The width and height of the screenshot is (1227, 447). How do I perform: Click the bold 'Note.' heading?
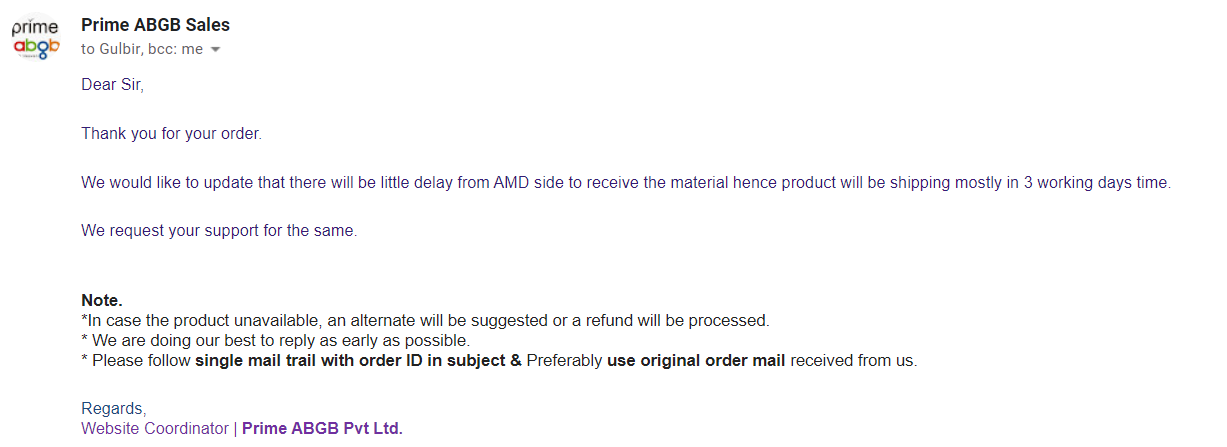tap(102, 300)
